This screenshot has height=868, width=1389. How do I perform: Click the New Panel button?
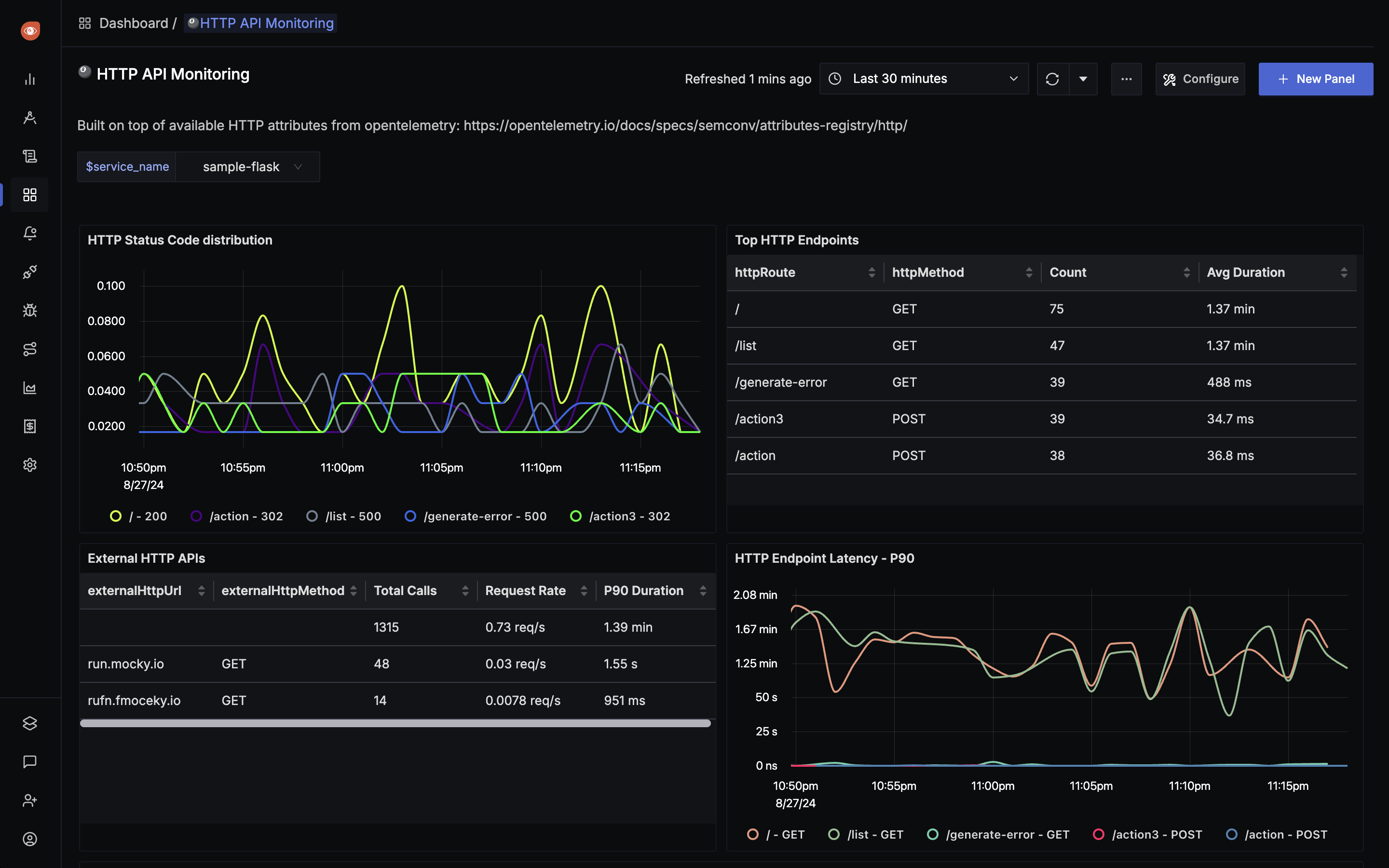click(1316, 79)
